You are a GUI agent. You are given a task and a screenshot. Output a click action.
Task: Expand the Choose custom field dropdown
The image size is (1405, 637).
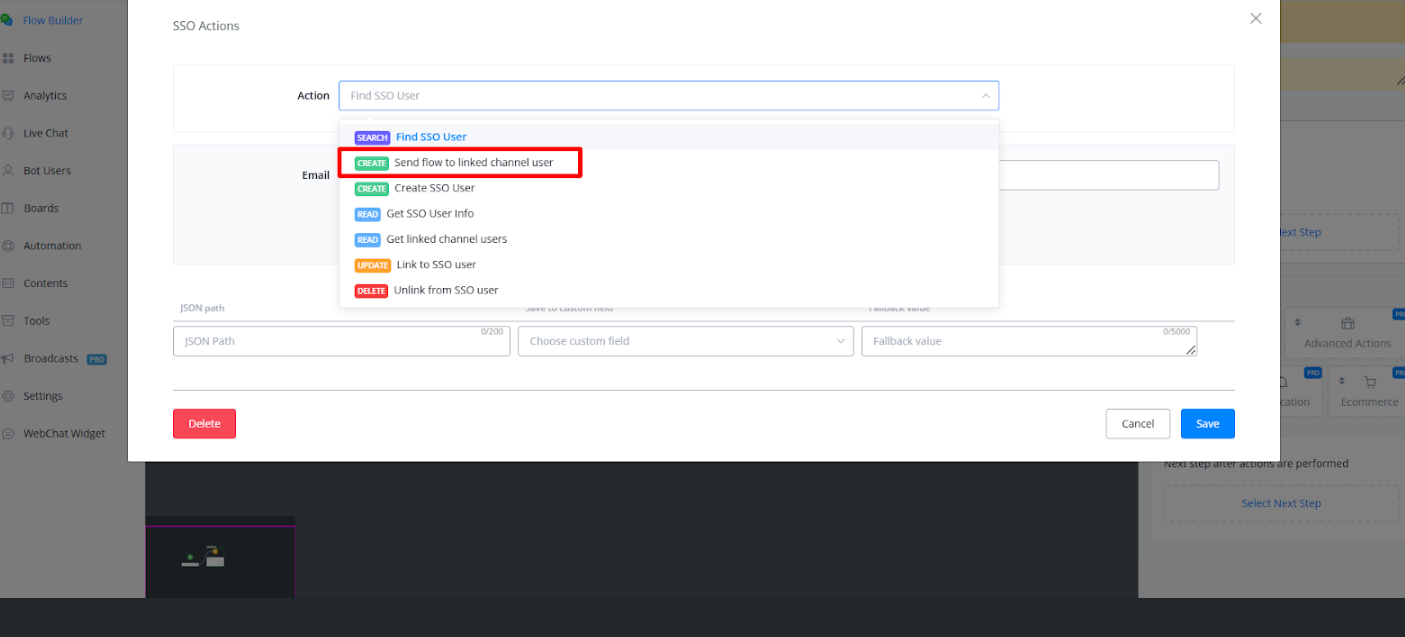pyautogui.click(x=685, y=341)
